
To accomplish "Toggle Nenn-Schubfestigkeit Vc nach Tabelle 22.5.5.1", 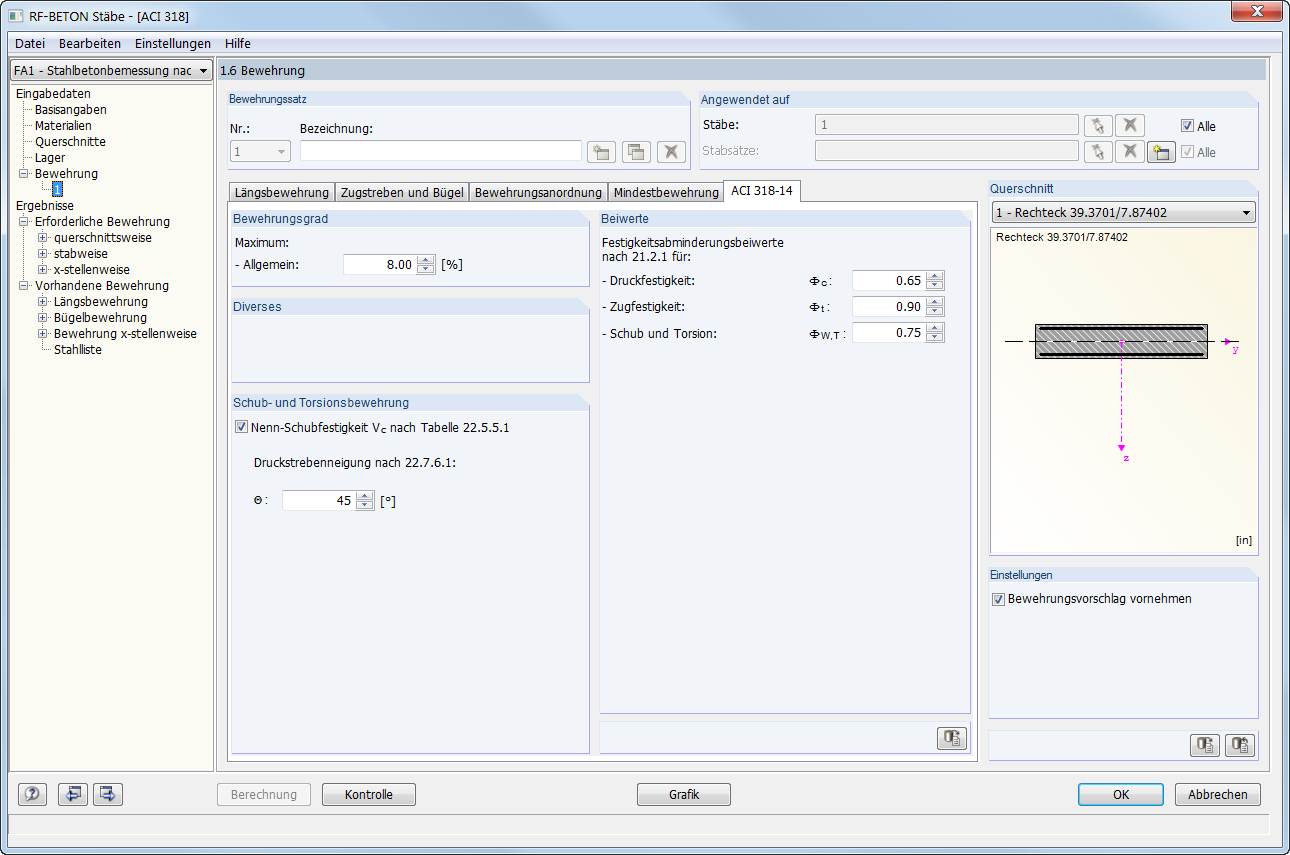I will point(240,427).
